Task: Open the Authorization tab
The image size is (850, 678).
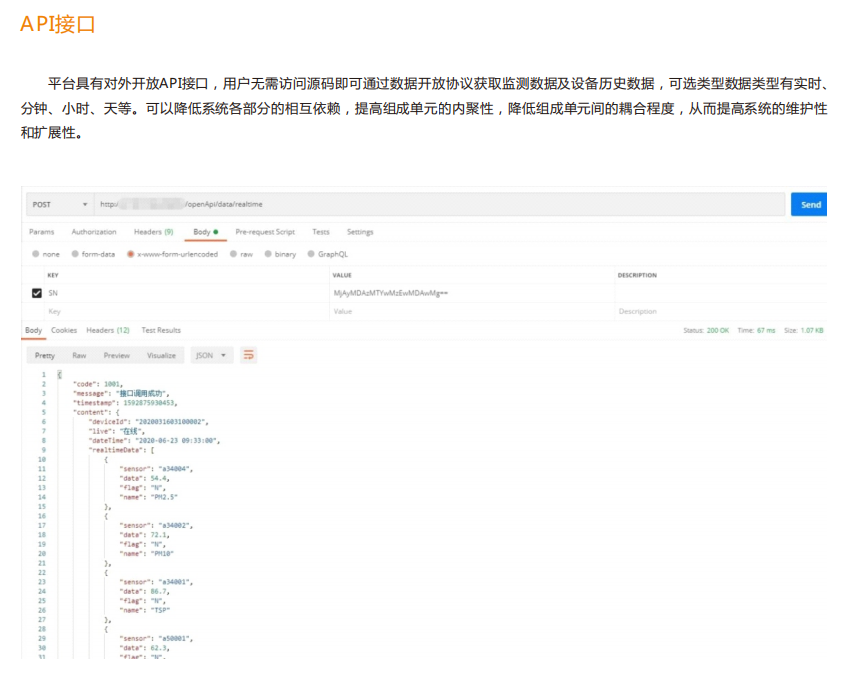Action: pyautogui.click(x=94, y=232)
